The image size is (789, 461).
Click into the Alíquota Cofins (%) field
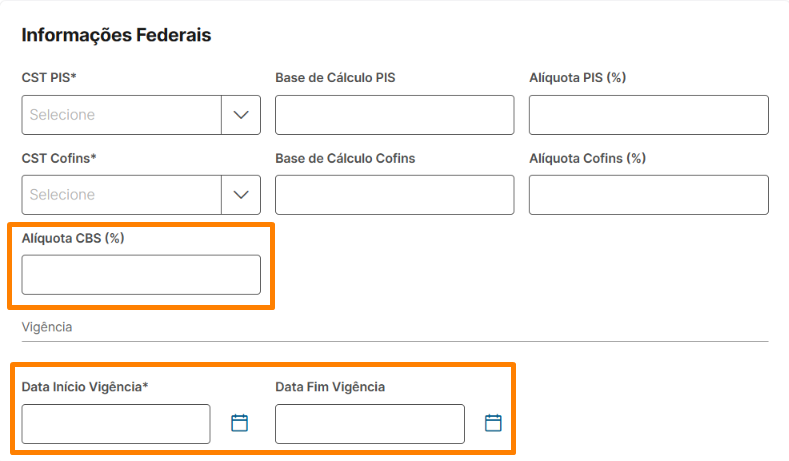tap(648, 195)
